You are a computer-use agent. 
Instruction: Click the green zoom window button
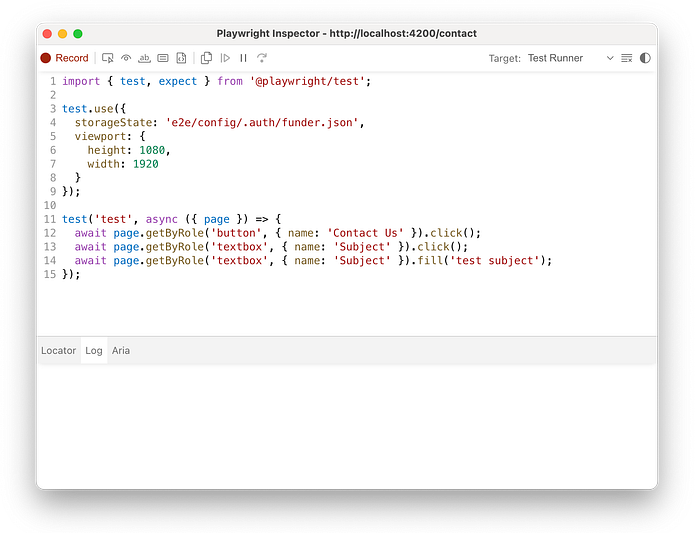[78, 34]
